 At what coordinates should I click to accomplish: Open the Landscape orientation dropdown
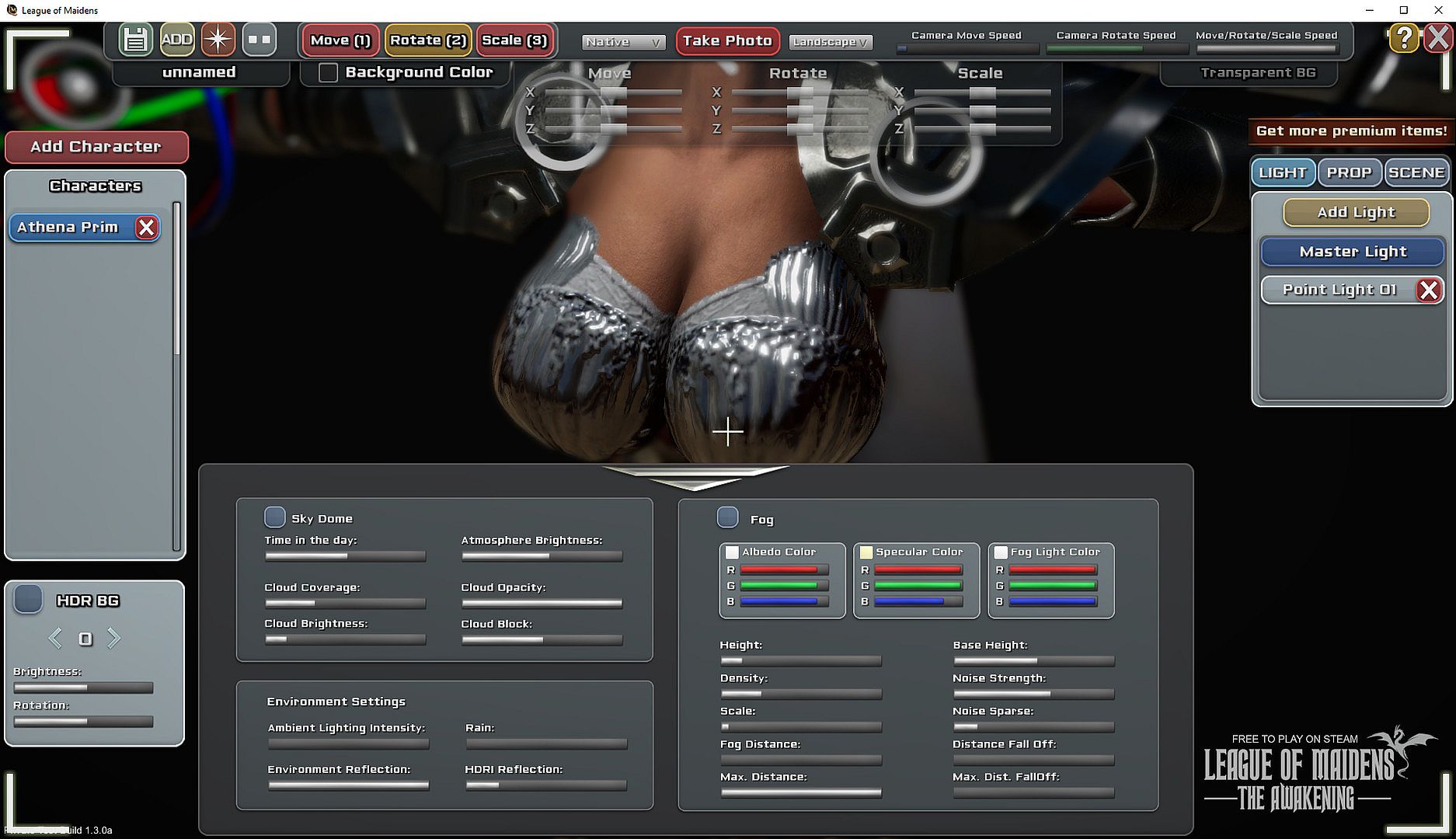tap(831, 42)
